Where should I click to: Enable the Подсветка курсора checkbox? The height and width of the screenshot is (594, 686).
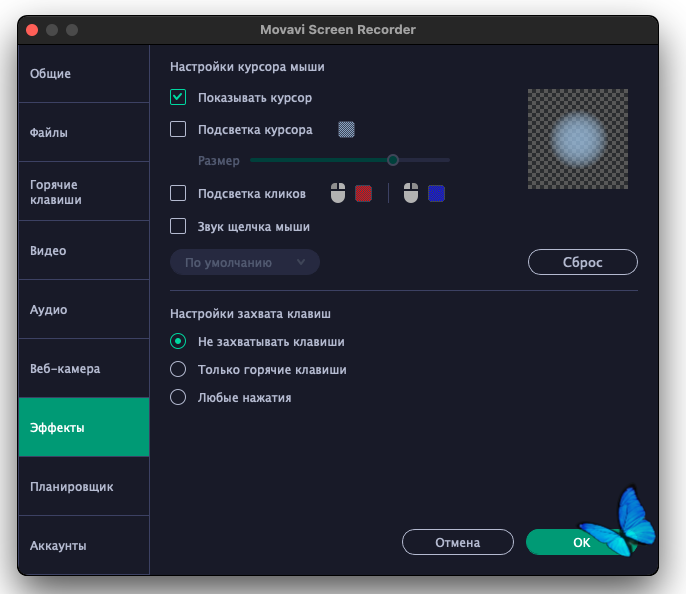(x=179, y=129)
